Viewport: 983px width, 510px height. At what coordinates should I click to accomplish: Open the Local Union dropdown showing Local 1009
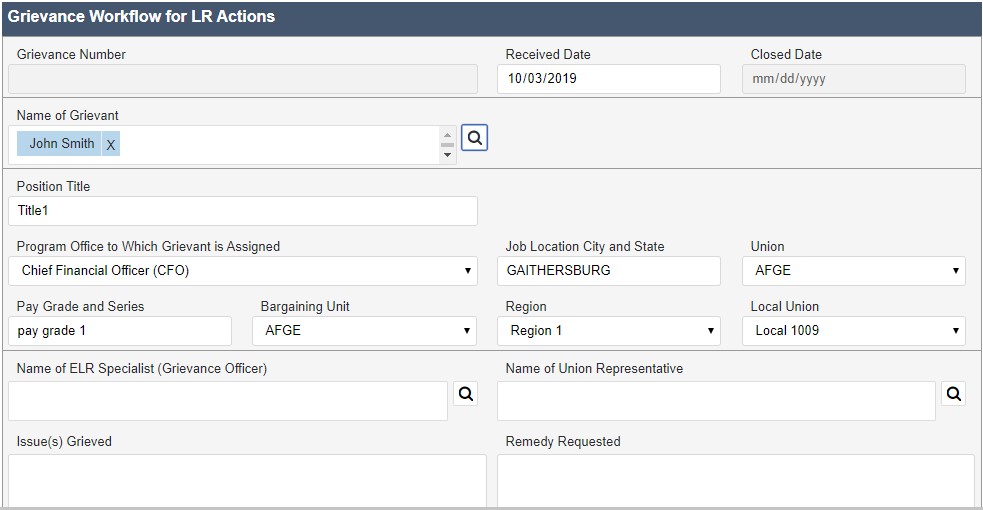click(x=854, y=331)
